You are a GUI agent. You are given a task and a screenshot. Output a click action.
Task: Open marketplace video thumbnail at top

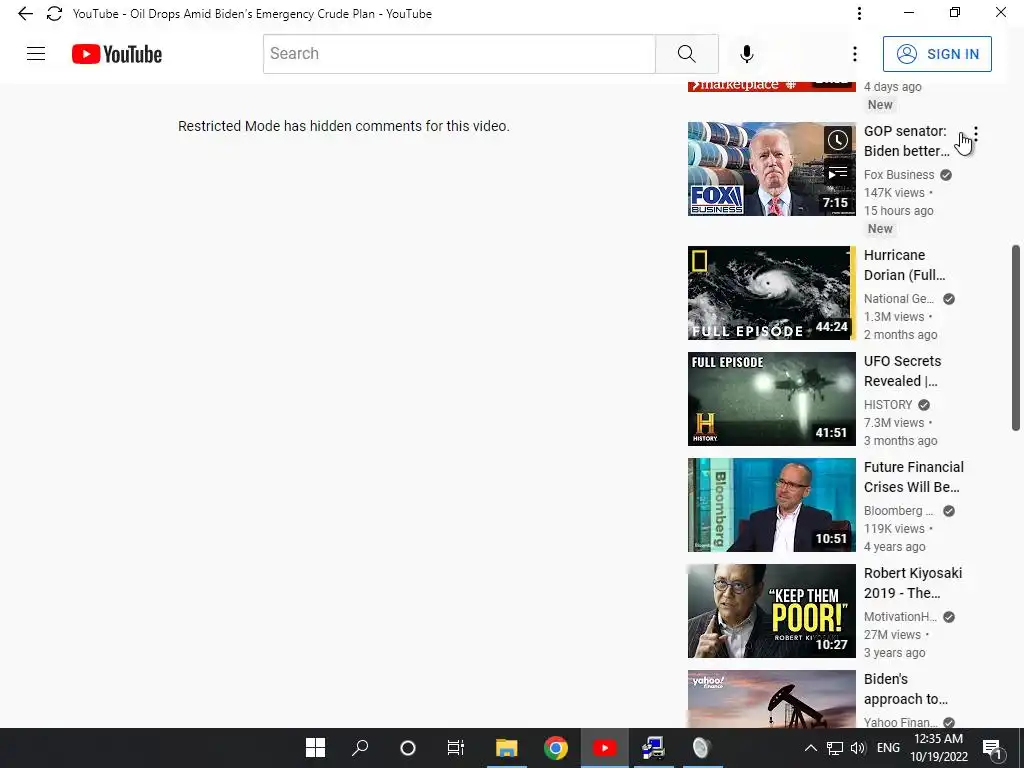coord(771,86)
